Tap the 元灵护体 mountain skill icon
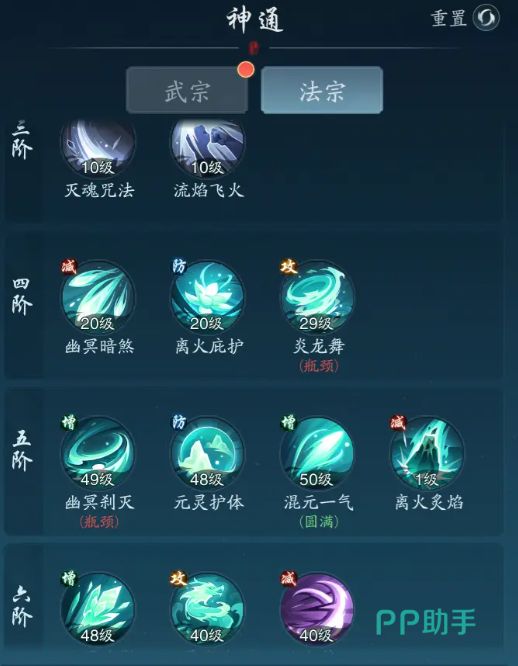Viewport: 518px width, 666px height. point(208,454)
